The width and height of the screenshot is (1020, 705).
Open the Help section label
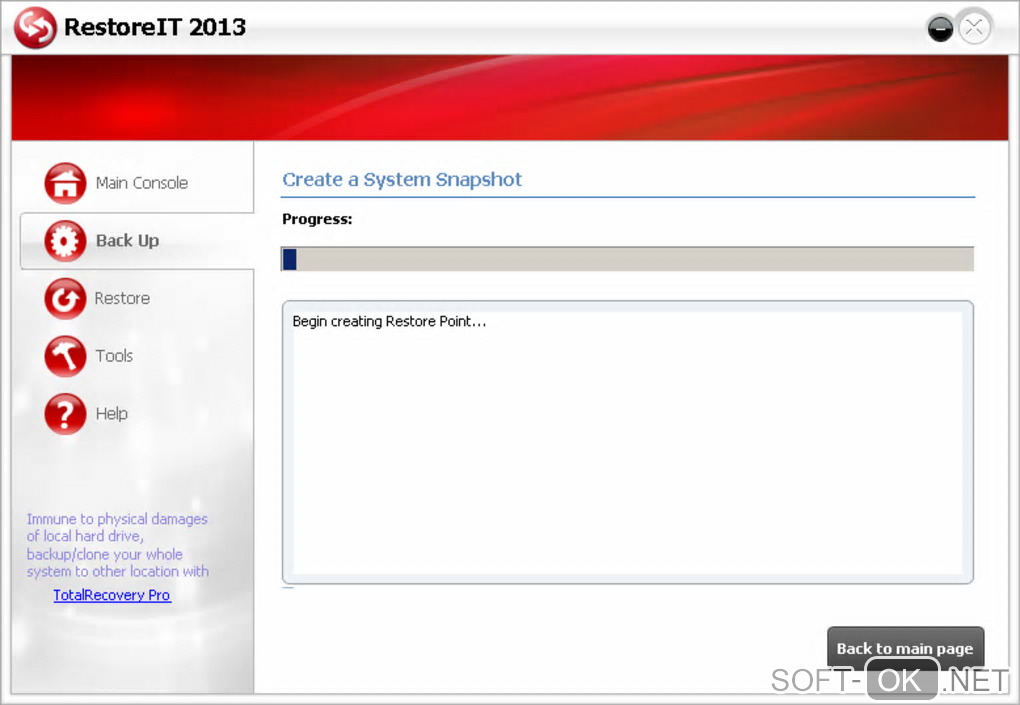point(111,414)
